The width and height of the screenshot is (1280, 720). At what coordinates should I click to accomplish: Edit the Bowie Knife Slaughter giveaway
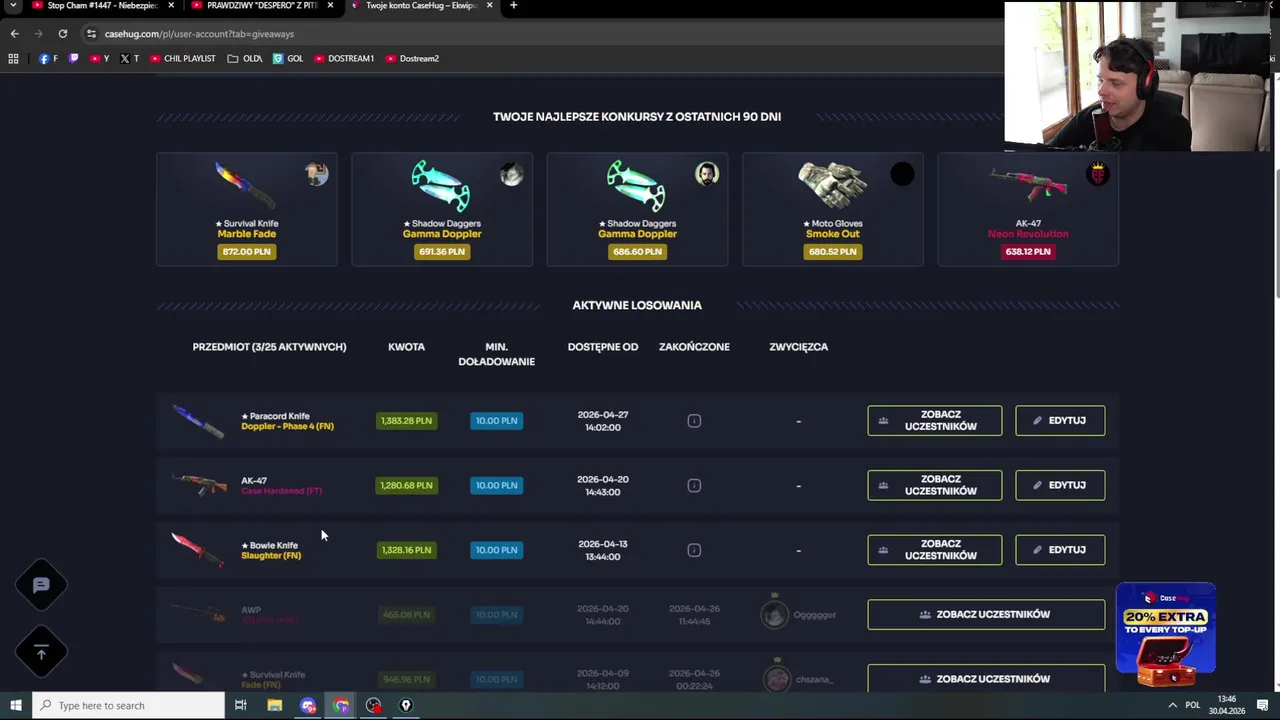click(1060, 550)
